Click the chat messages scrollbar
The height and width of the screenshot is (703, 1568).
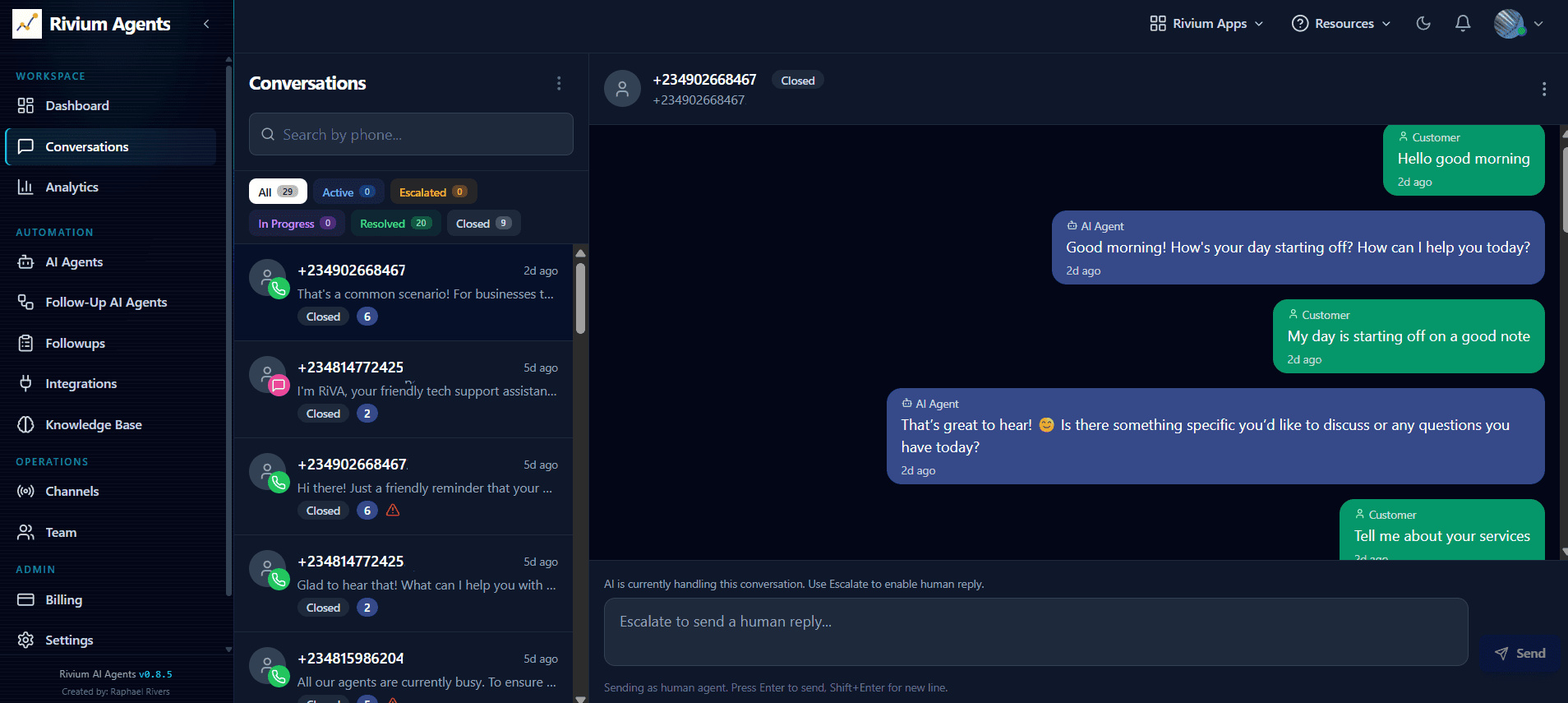point(1564,191)
